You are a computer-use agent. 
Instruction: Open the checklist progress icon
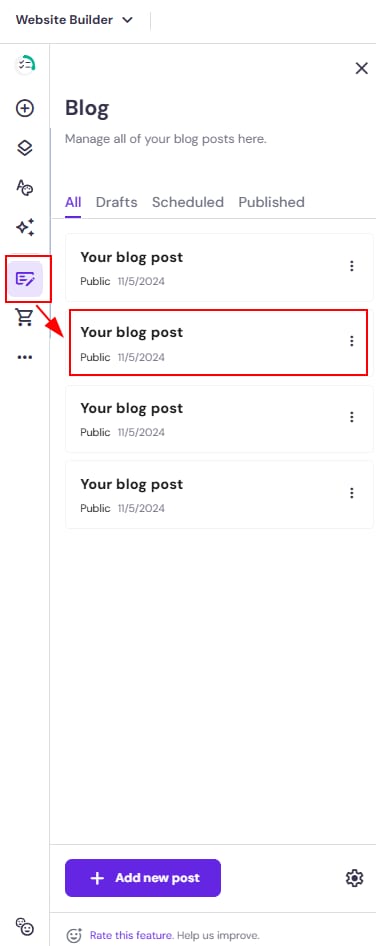coord(25,63)
